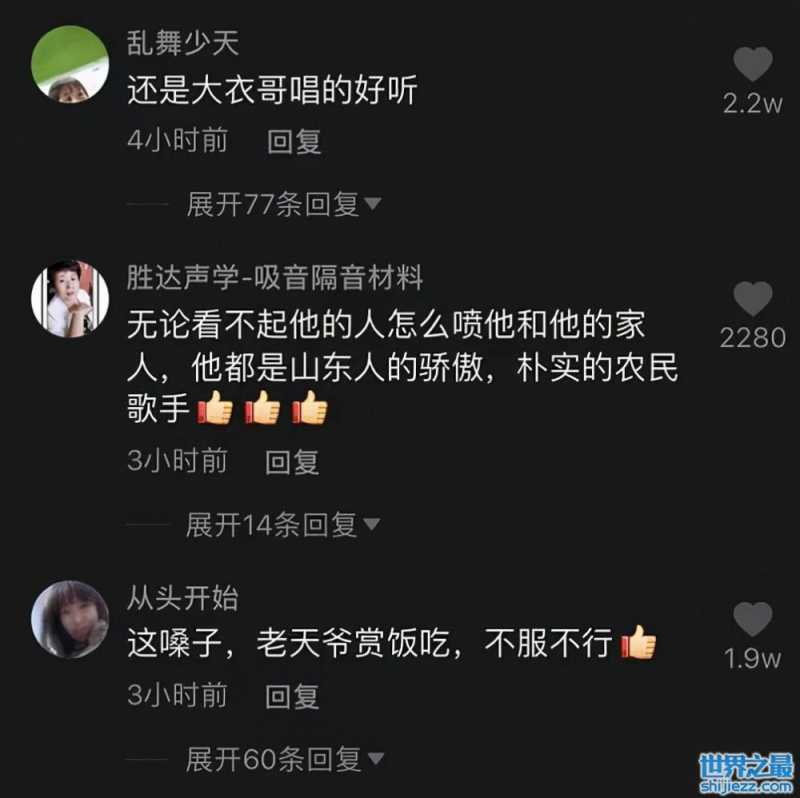The height and width of the screenshot is (798, 800).
Task: Select the comment text 还是大衣哥唱的好听
Action: [x=272, y=90]
